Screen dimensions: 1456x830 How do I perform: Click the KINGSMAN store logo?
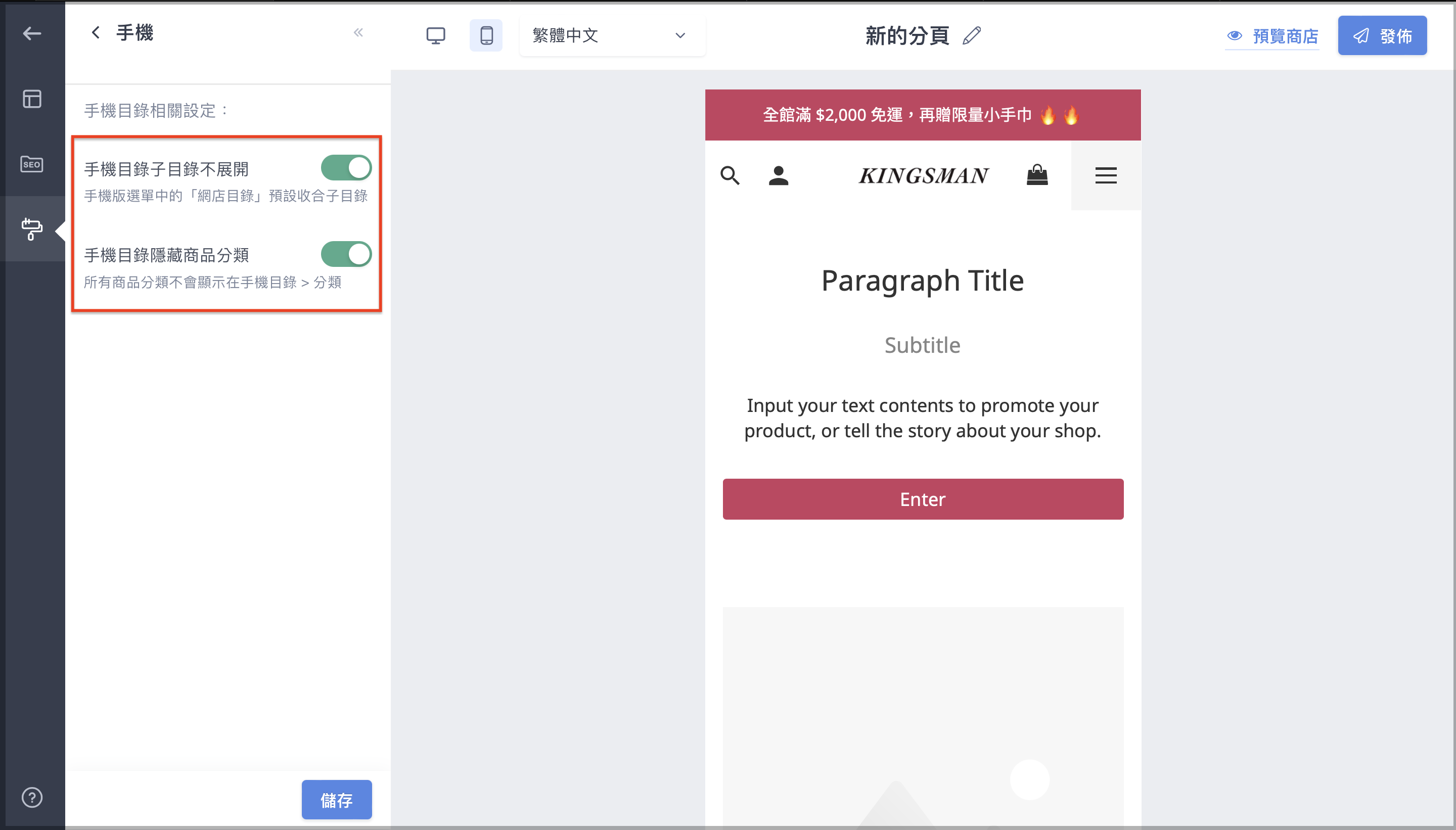click(x=923, y=175)
